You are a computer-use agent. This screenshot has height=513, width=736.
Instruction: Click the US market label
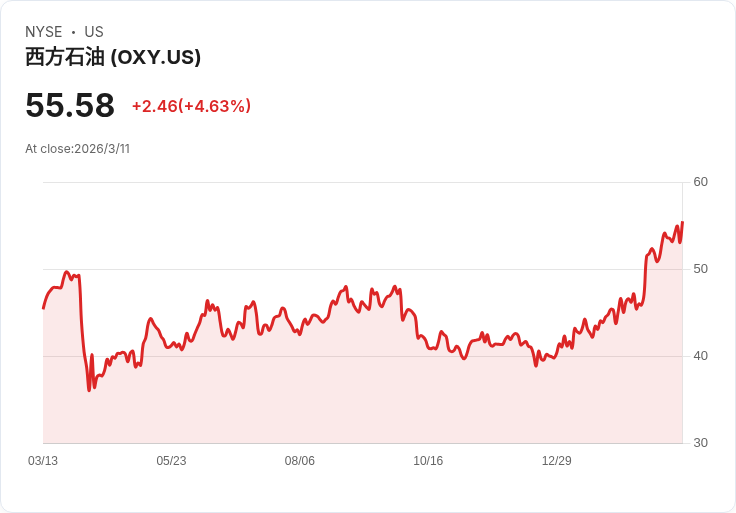pyautogui.click(x=94, y=32)
